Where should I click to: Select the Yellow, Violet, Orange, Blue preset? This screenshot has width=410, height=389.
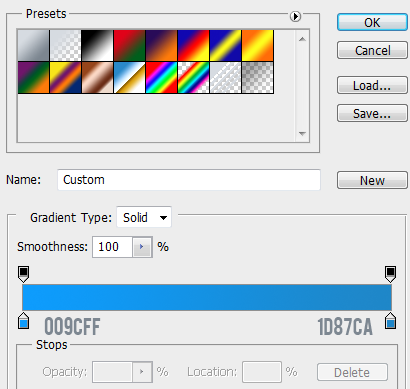click(66, 77)
